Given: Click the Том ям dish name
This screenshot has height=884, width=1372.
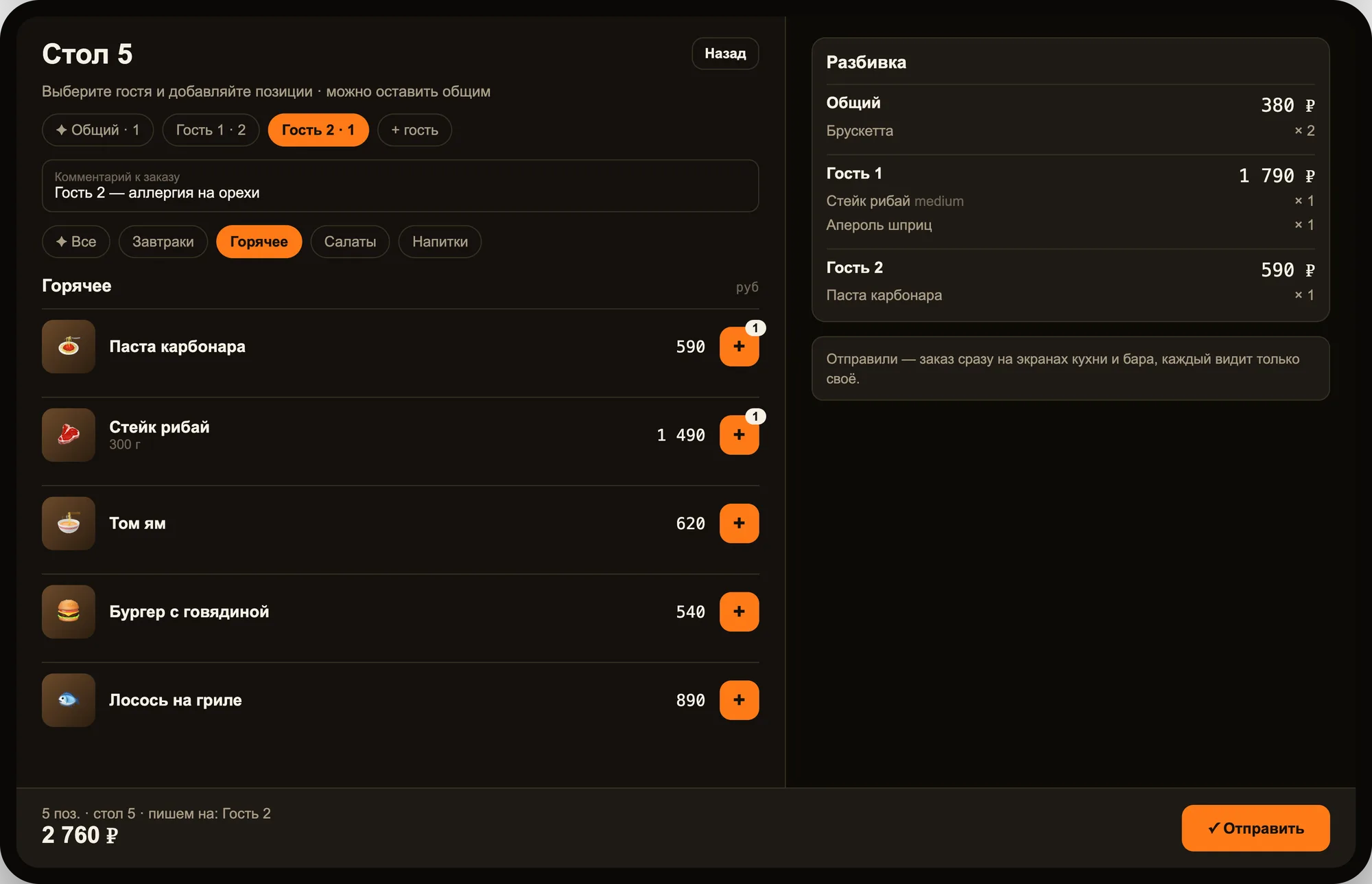Looking at the screenshot, I should click(x=137, y=523).
